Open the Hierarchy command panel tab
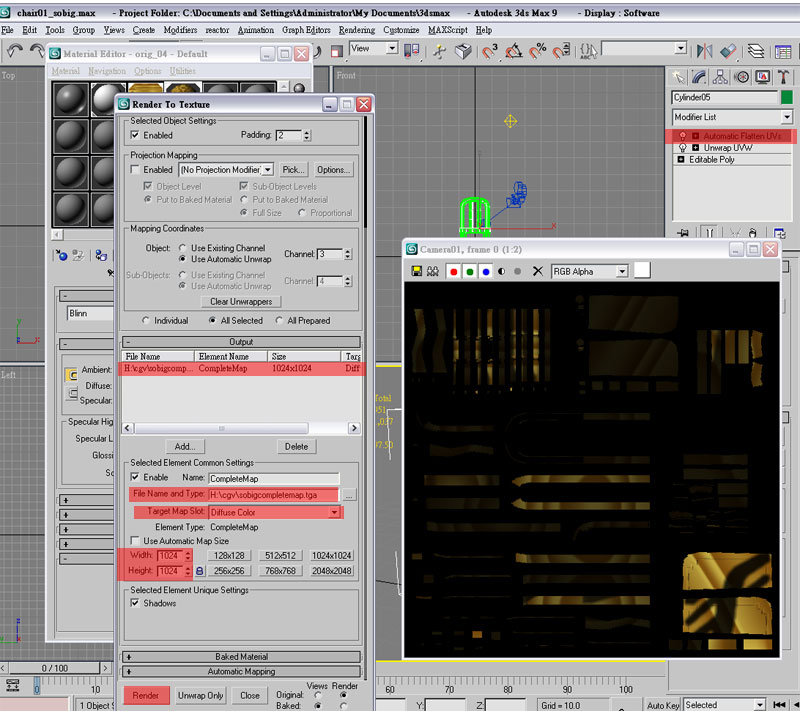The image size is (800, 711). 720,77
